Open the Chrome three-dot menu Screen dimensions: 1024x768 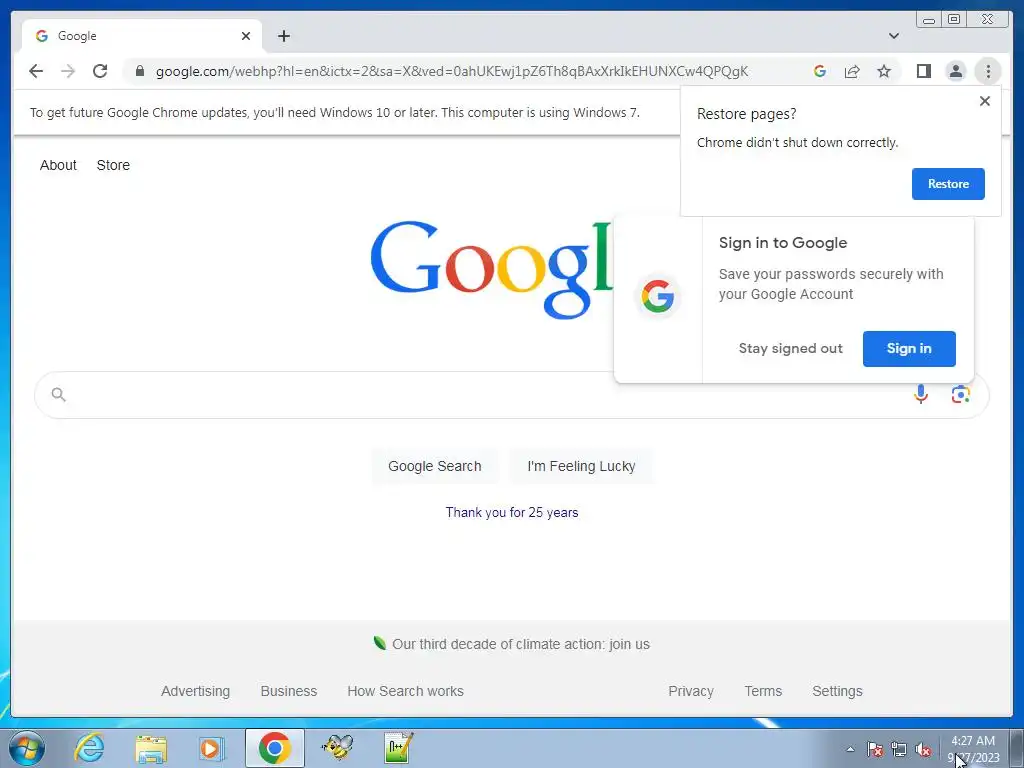pyautogui.click(x=988, y=71)
